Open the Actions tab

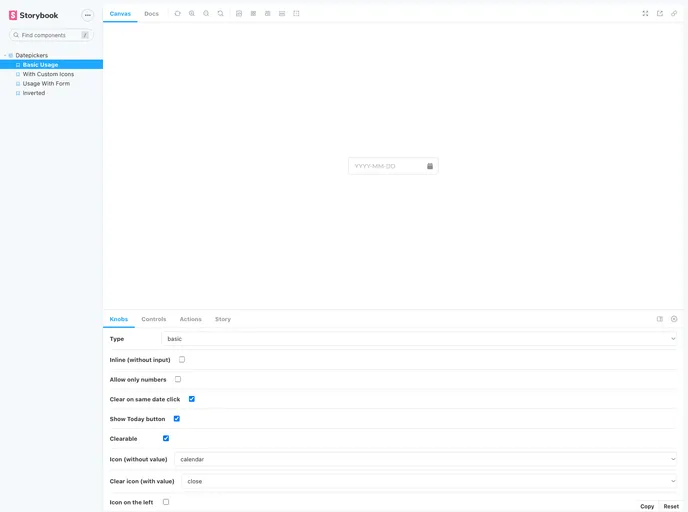[190, 319]
